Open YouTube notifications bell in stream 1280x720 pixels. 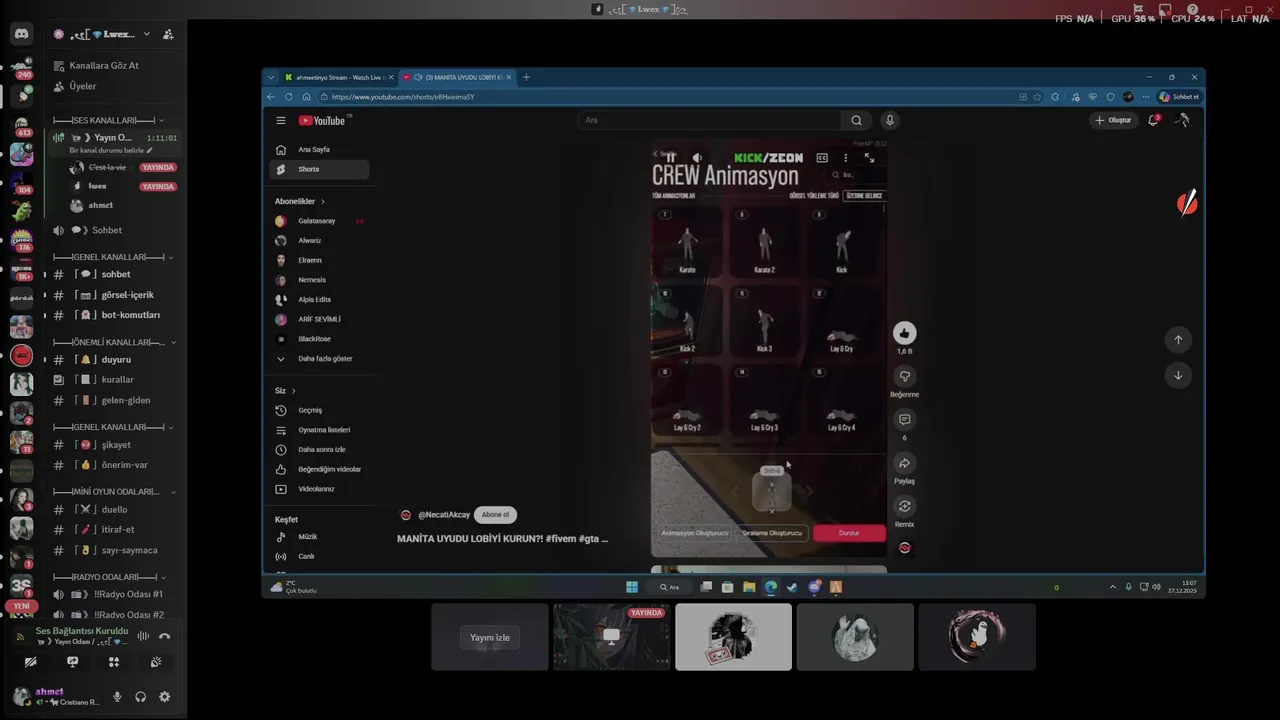(1153, 120)
